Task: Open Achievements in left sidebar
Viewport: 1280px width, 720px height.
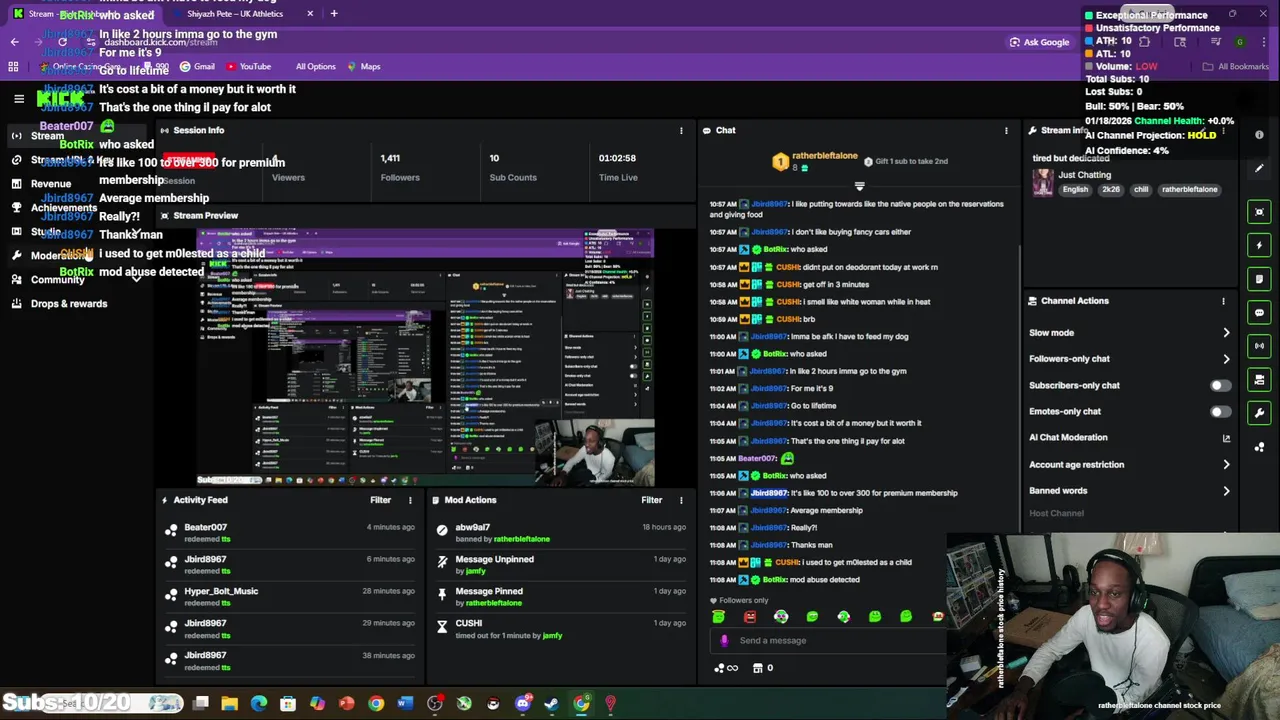Action: tap(63, 208)
